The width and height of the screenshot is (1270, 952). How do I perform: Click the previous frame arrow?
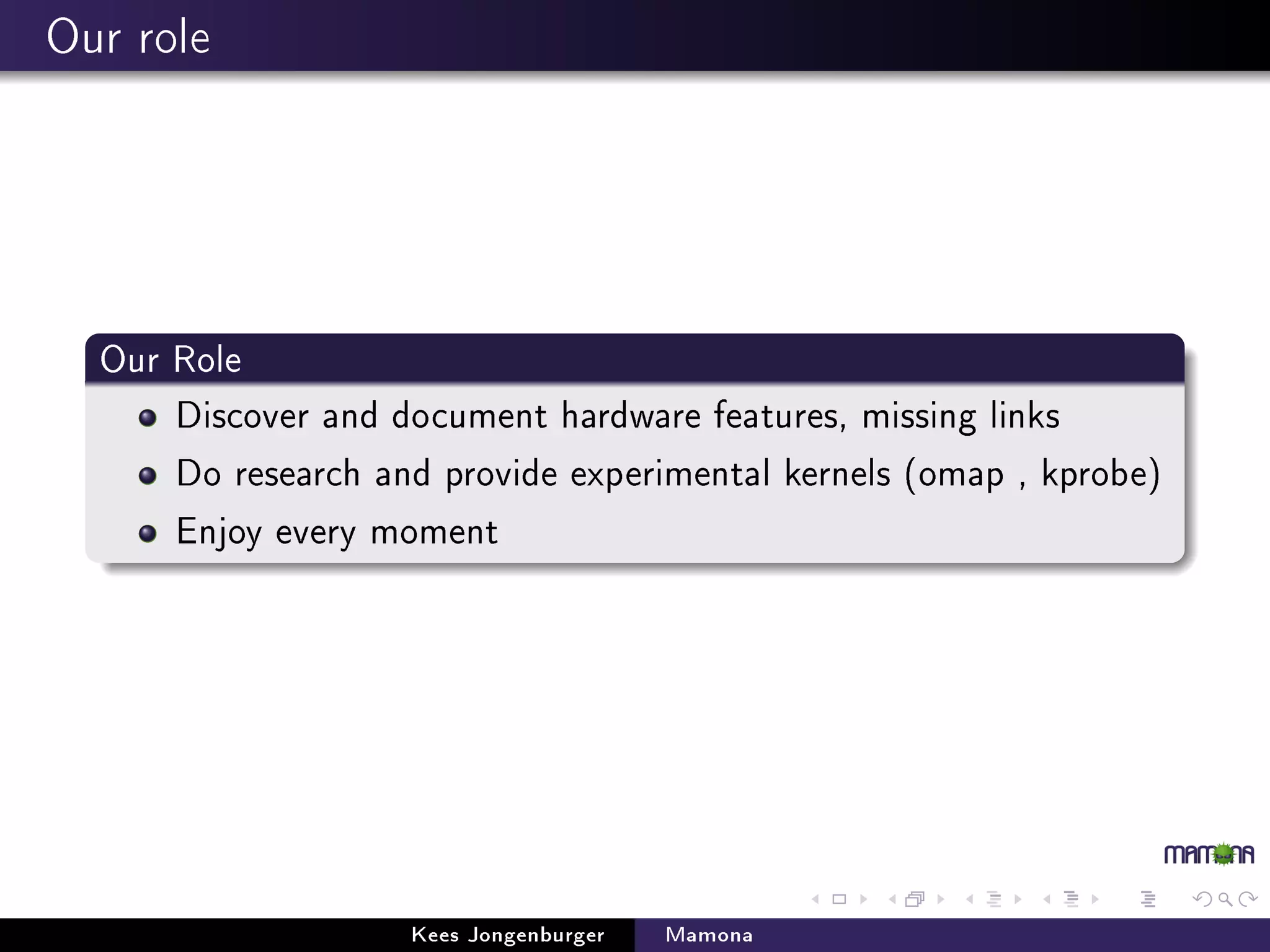coord(892,899)
